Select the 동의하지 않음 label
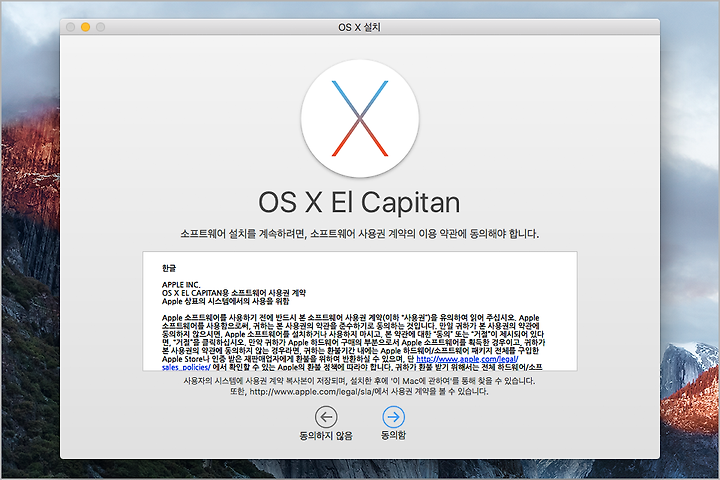The width and height of the screenshot is (720, 480). [326, 435]
